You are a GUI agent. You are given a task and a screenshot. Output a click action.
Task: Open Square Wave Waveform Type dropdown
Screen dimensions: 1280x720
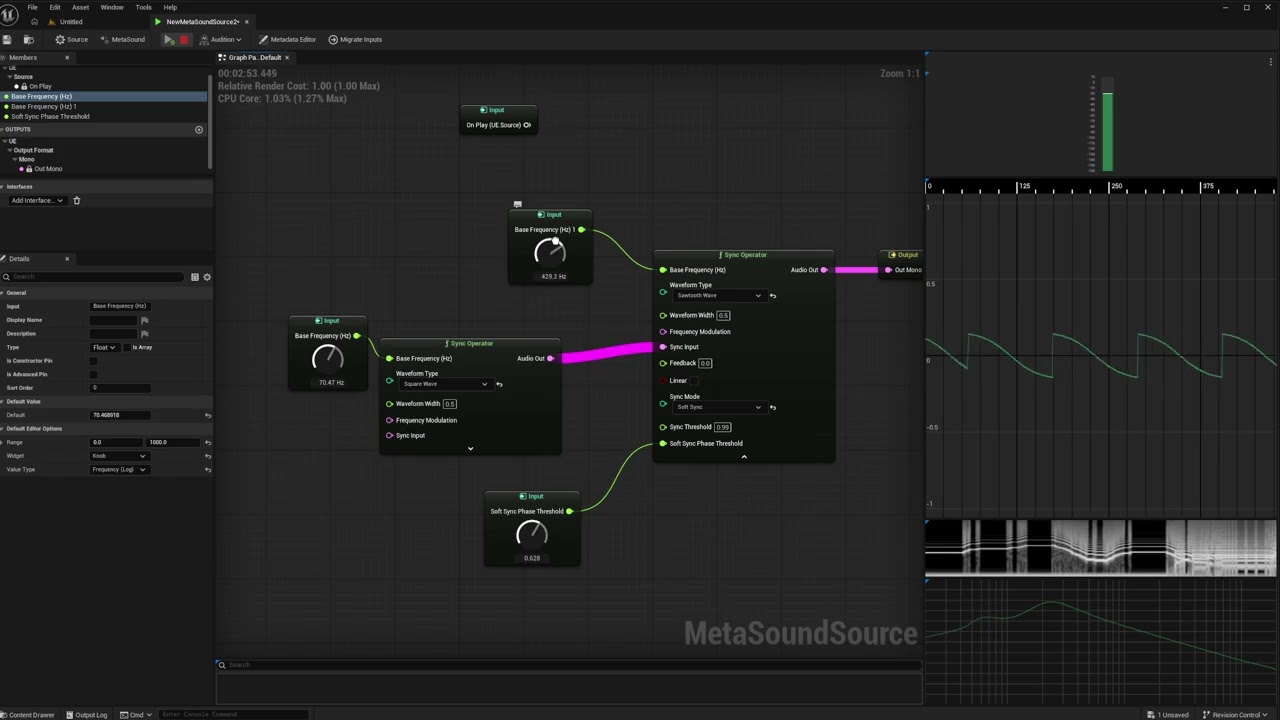445,384
